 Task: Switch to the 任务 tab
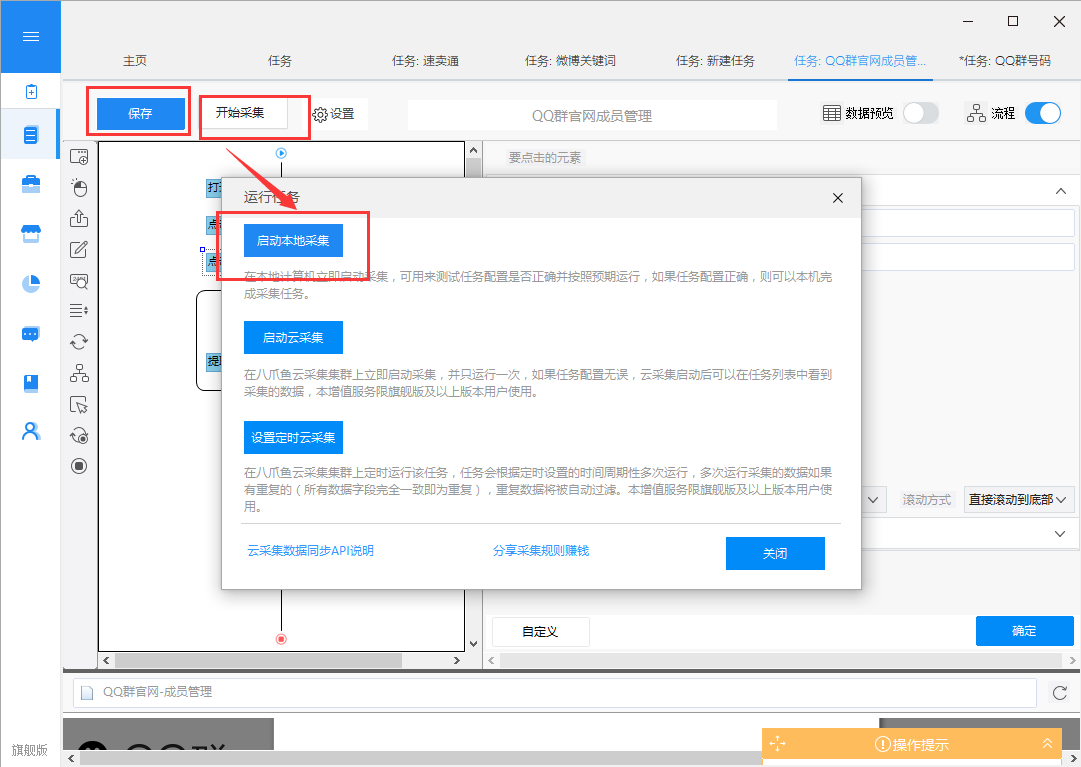(279, 61)
